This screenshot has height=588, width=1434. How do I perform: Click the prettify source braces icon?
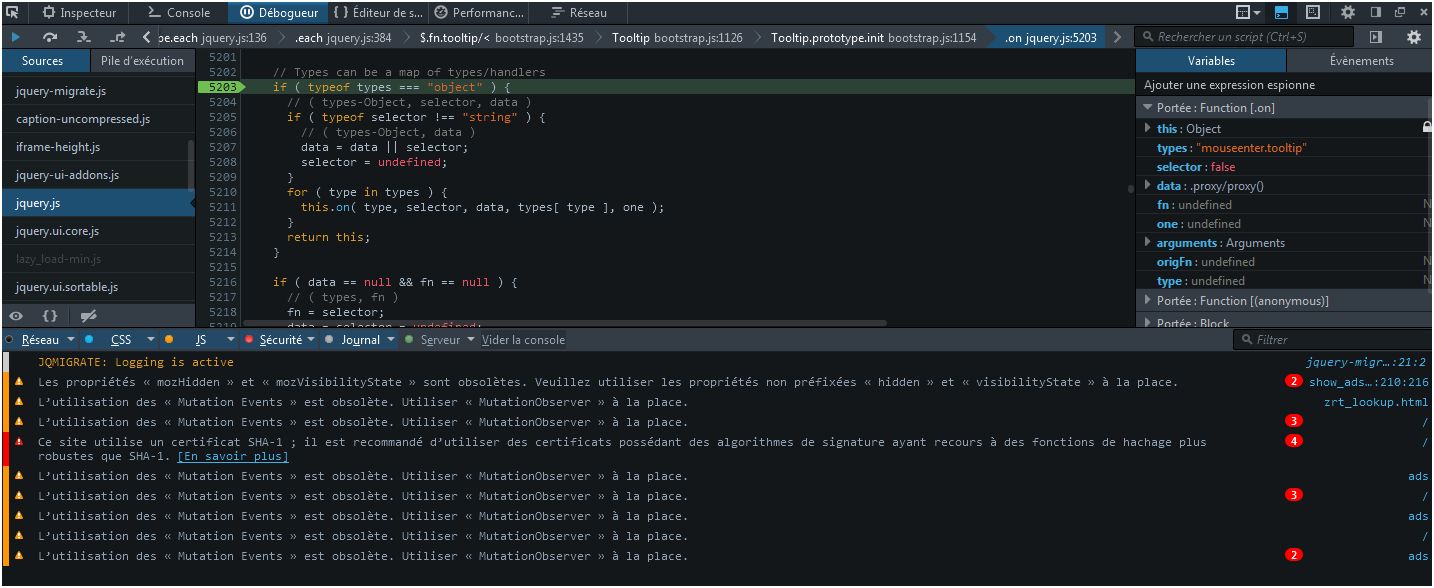point(50,316)
